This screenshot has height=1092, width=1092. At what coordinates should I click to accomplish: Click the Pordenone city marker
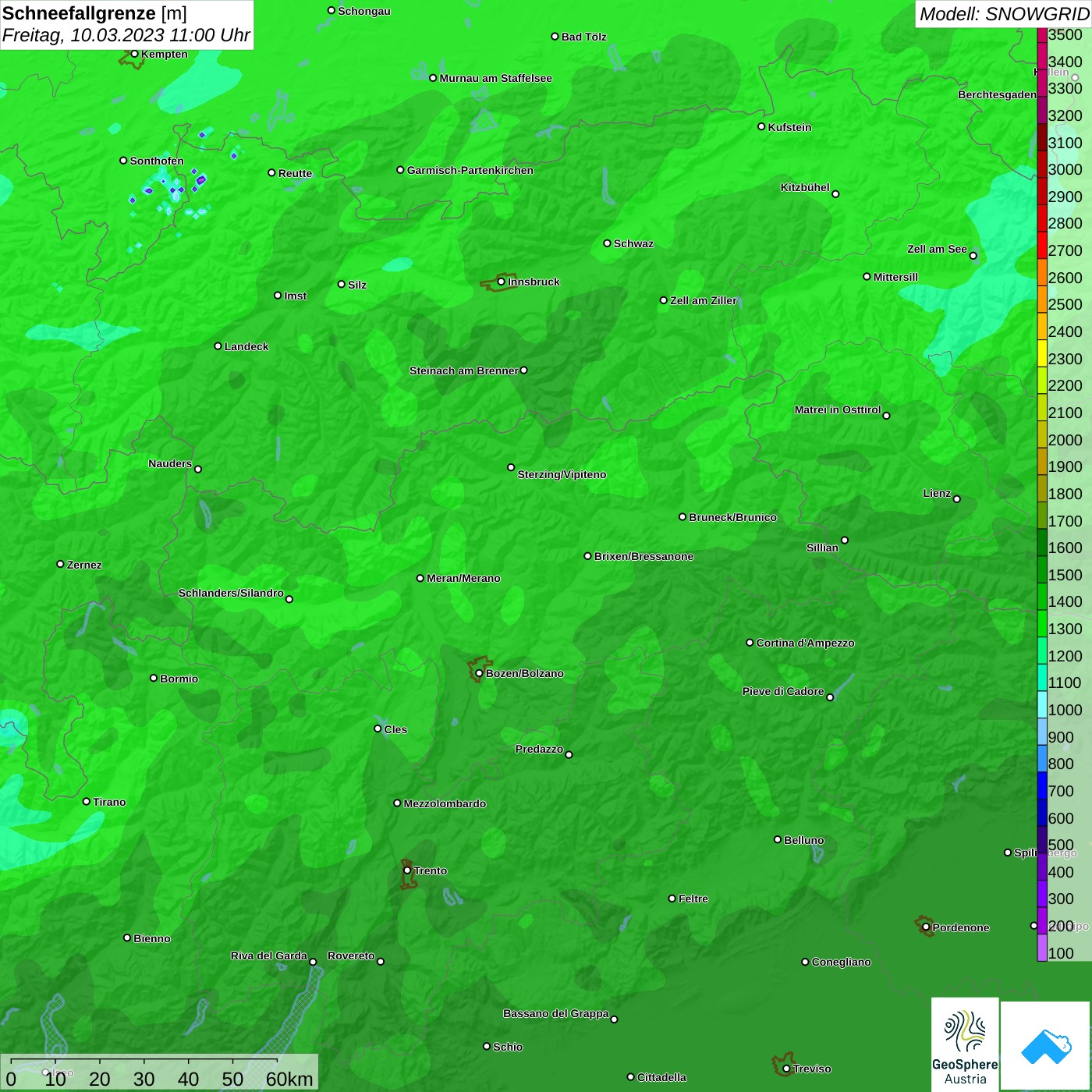(926, 927)
